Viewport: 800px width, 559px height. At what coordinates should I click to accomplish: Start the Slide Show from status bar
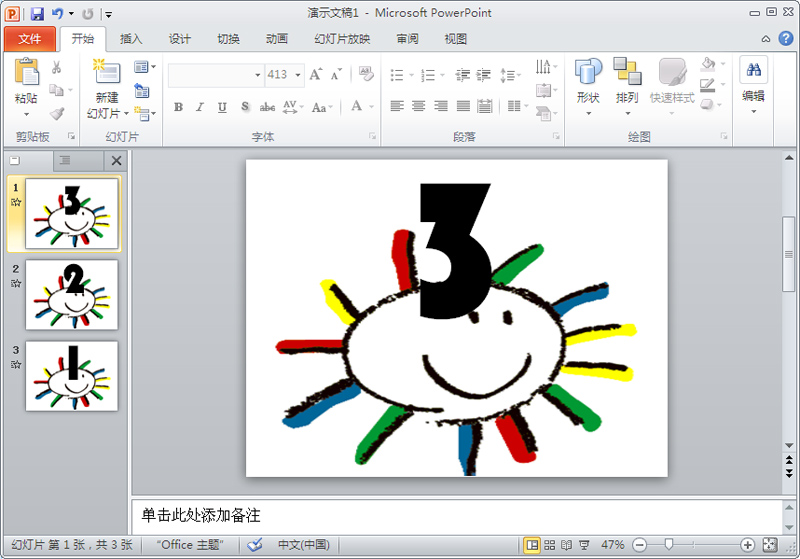tap(584, 545)
